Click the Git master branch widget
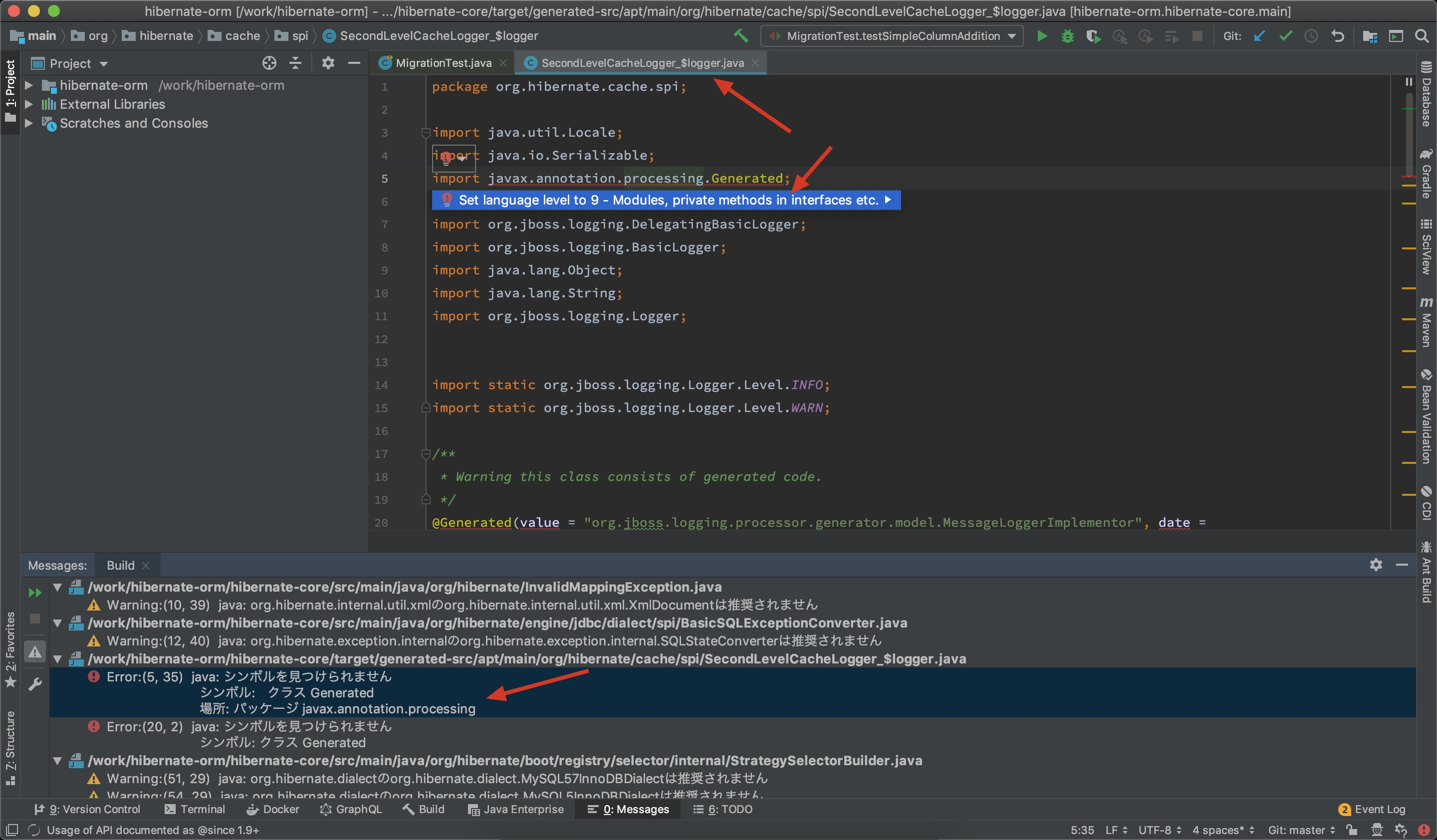The width and height of the screenshot is (1437, 840). point(1300,830)
